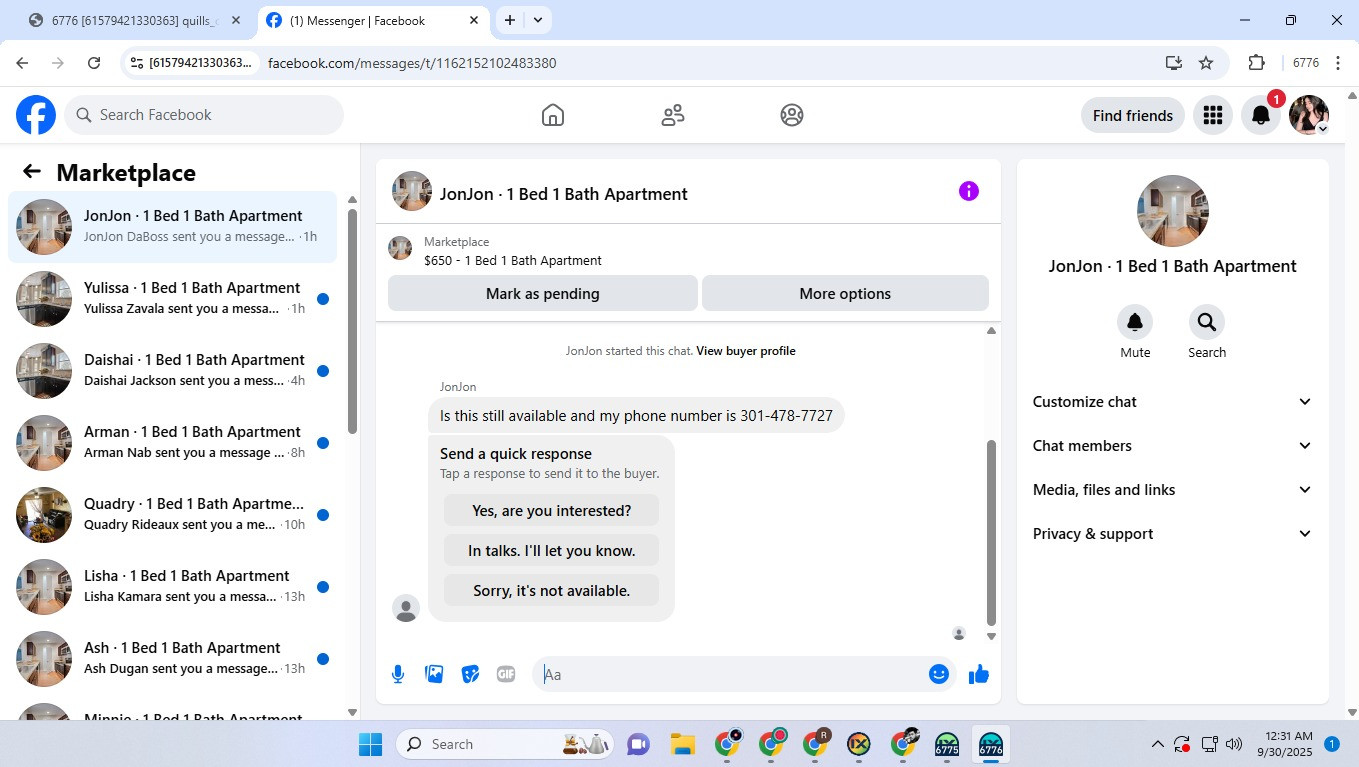Send quick reply In talks. I'll let you know.
1359x767 pixels.
pos(552,551)
